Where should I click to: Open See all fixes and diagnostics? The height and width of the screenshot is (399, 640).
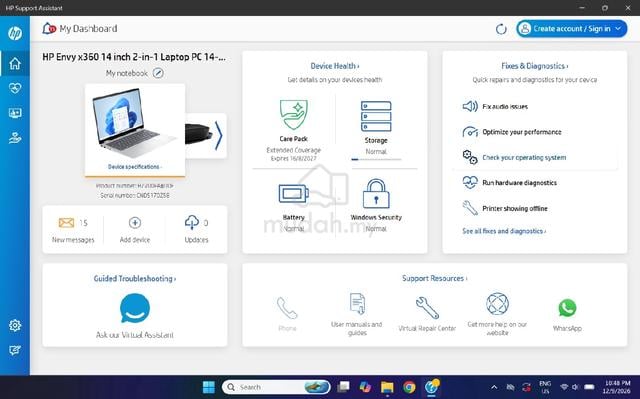tap(504, 231)
